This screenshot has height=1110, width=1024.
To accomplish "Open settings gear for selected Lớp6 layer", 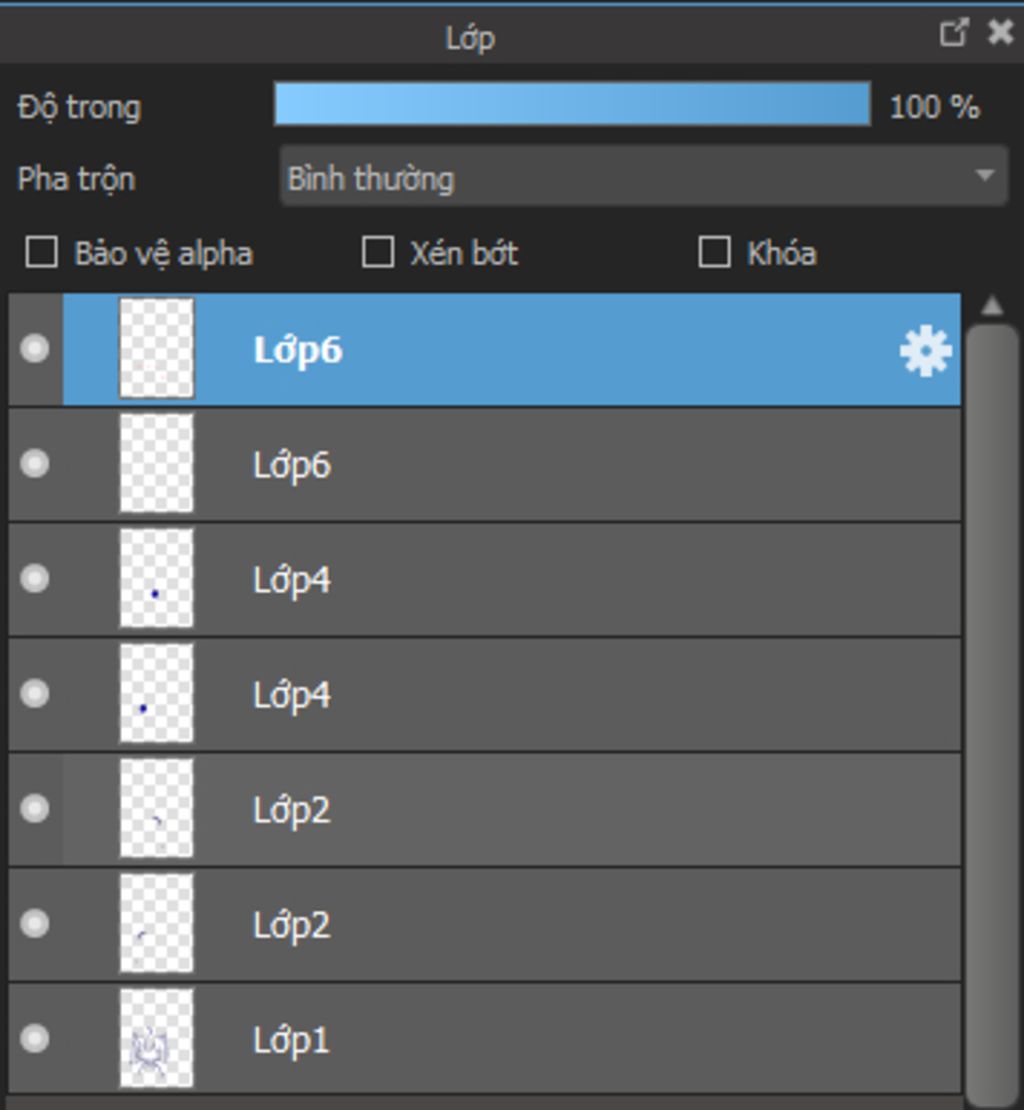I will point(925,351).
